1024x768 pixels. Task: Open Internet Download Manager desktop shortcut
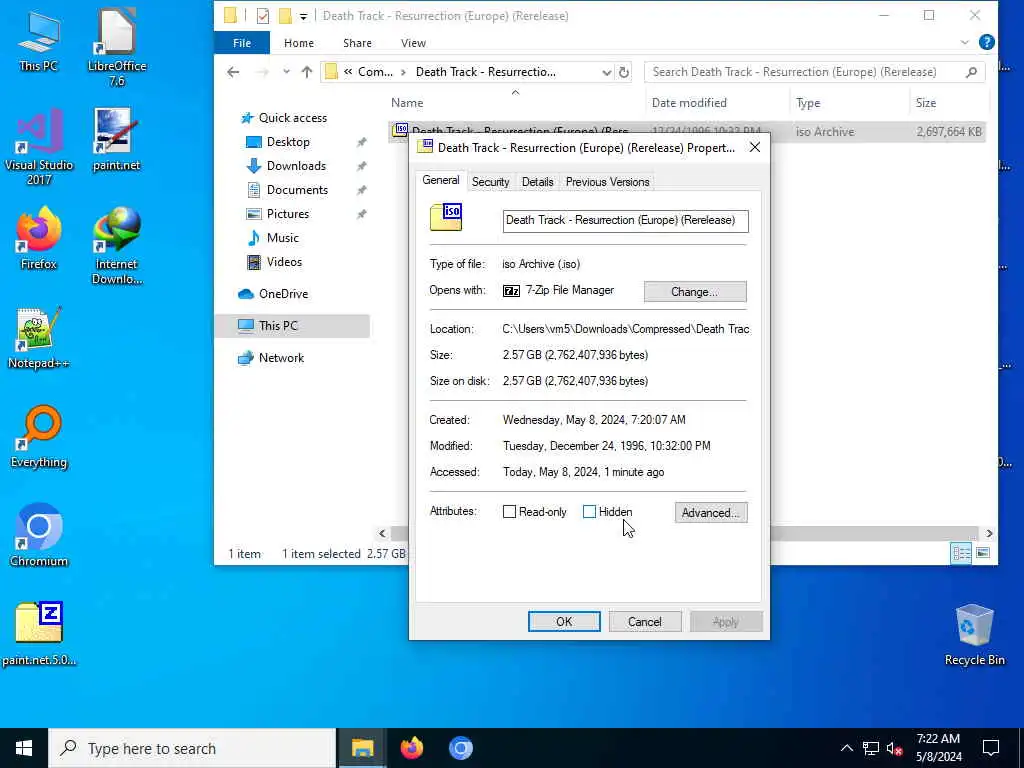click(x=117, y=246)
